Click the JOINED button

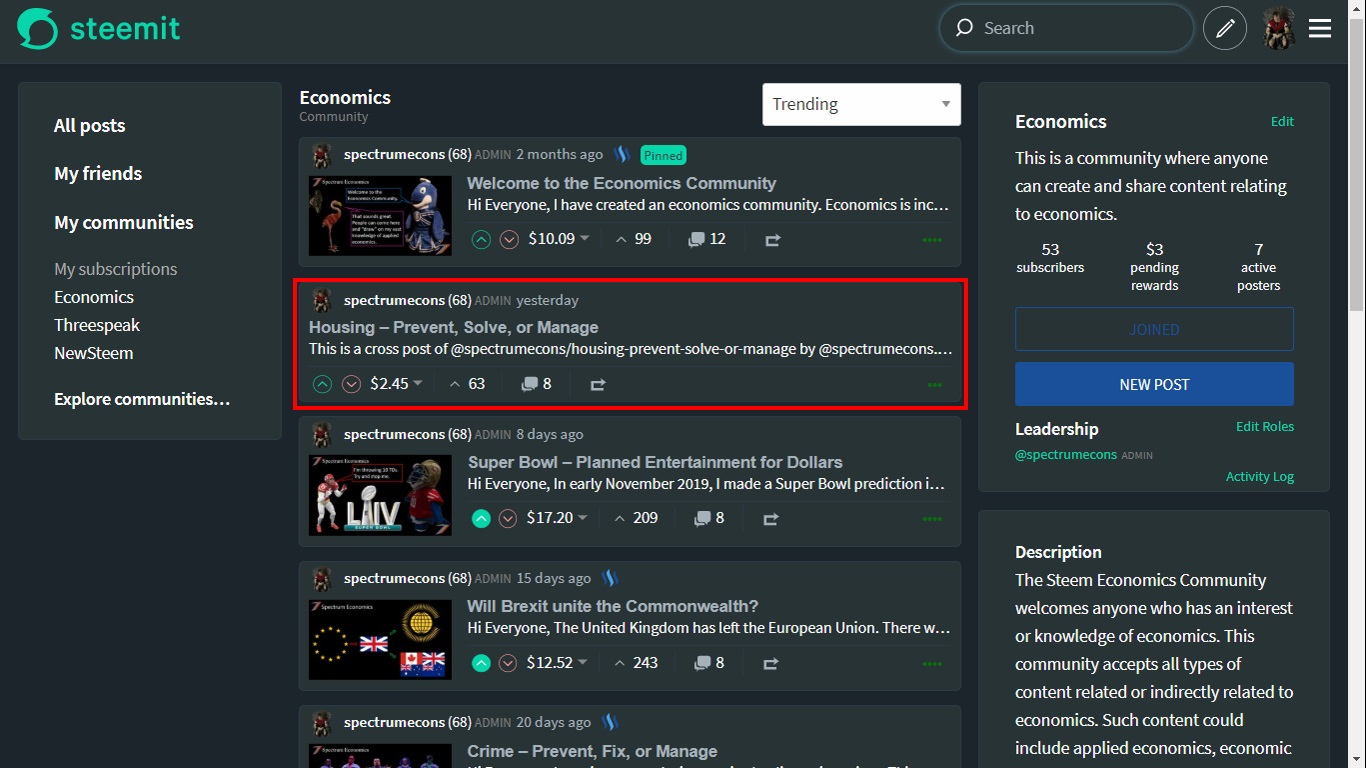[x=1154, y=329]
